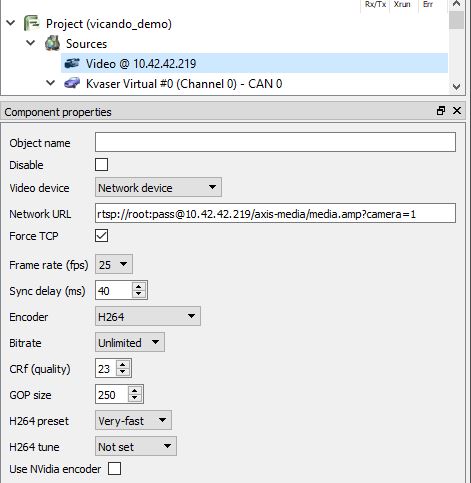The height and width of the screenshot is (483, 471).
Task: Click the Rx/Tx column header
Action: click(375, 5)
